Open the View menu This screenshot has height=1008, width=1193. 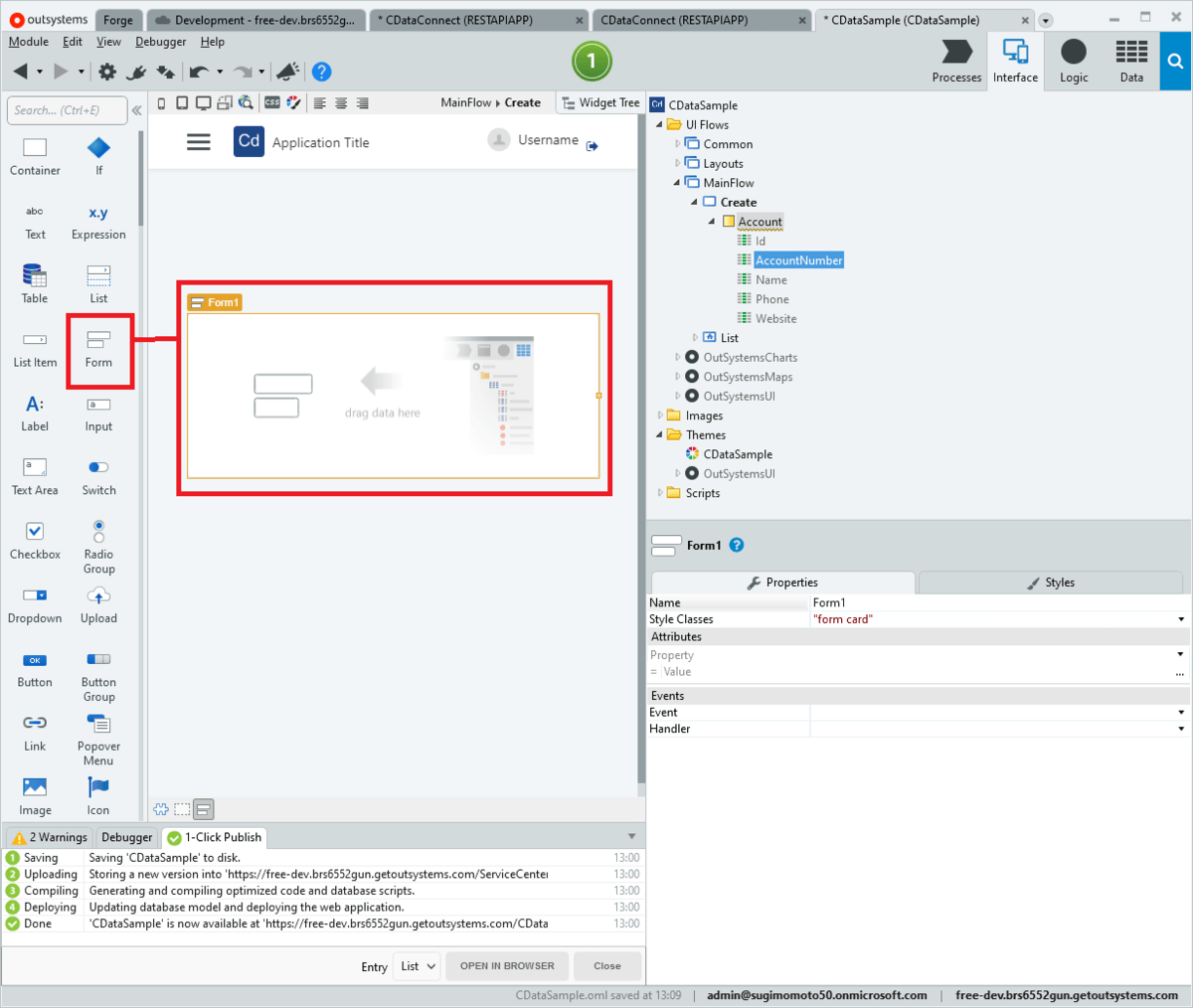108,42
